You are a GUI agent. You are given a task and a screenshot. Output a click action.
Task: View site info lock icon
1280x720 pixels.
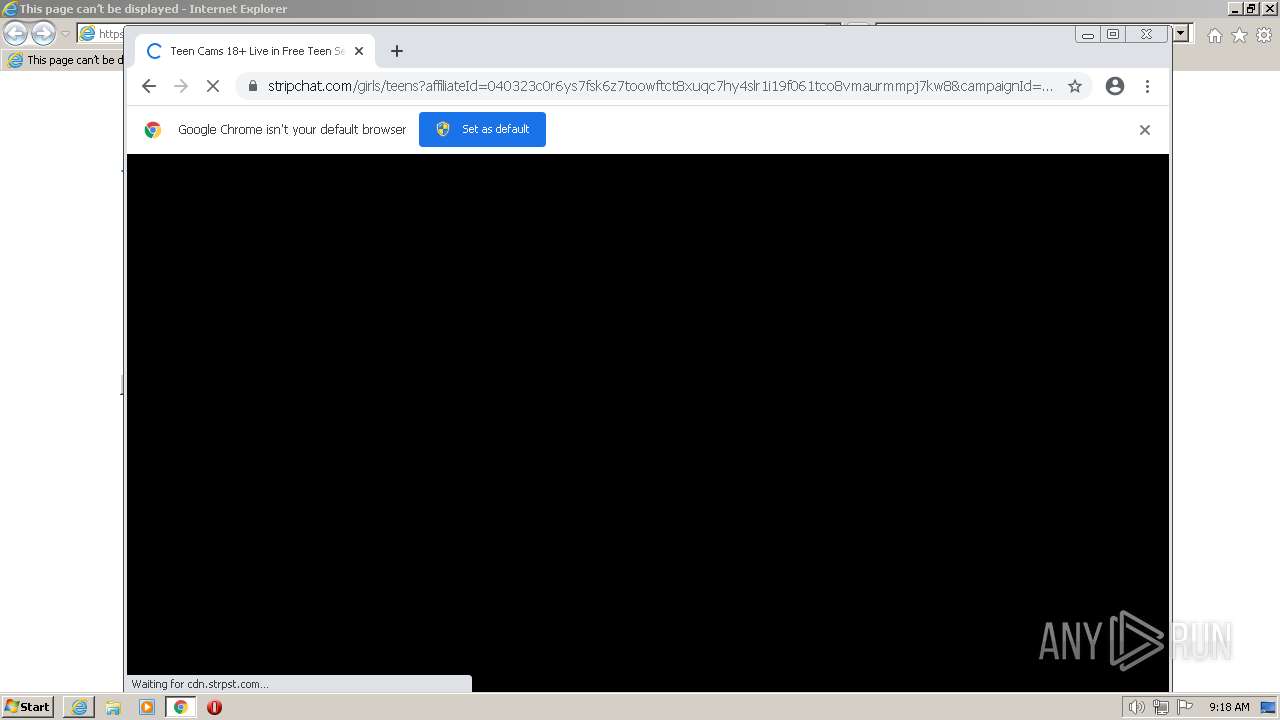[252, 86]
